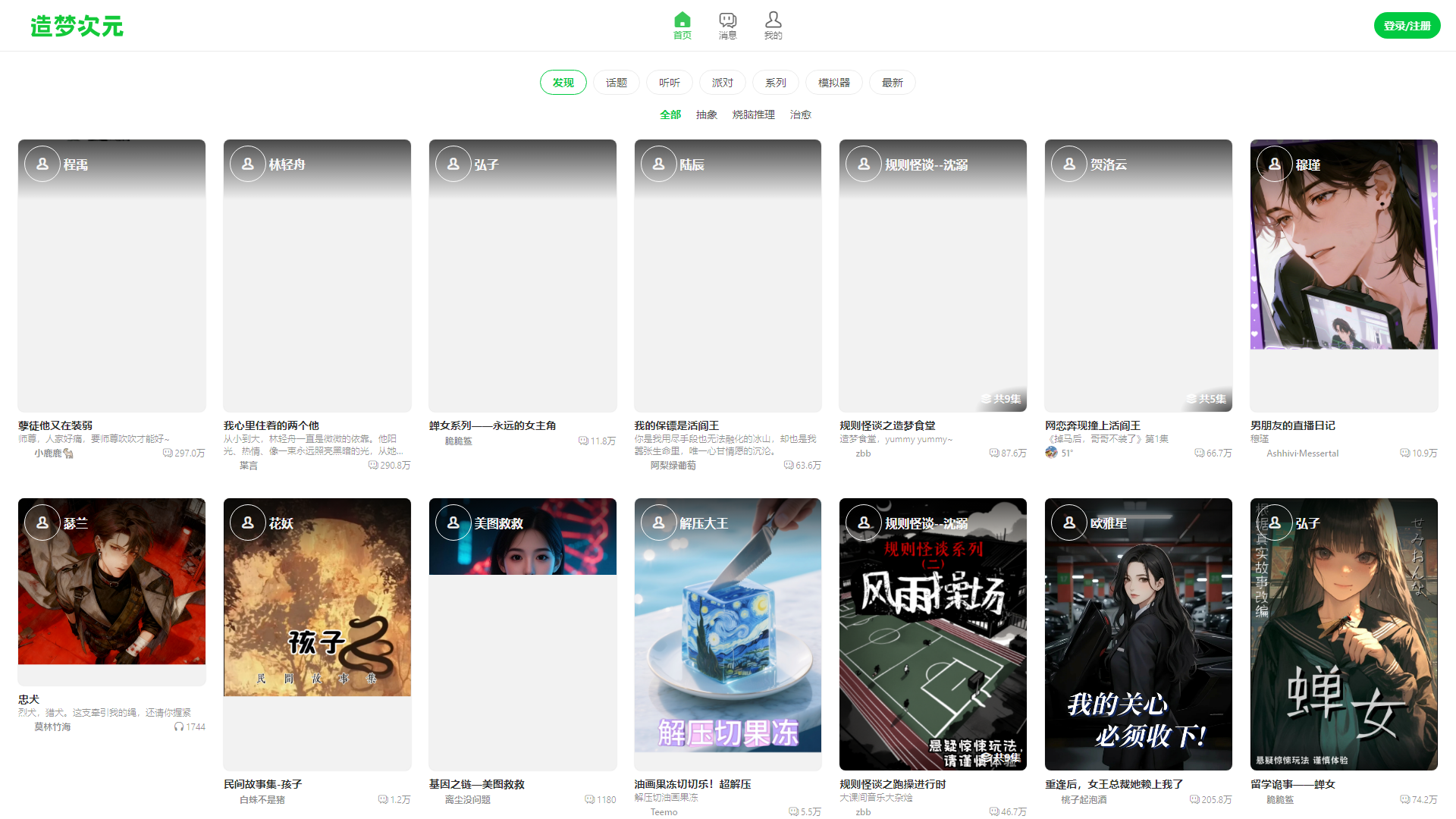The image size is (1456, 819).
Task: Click the avatar icon beside 欧雅星
Action: (x=1069, y=522)
